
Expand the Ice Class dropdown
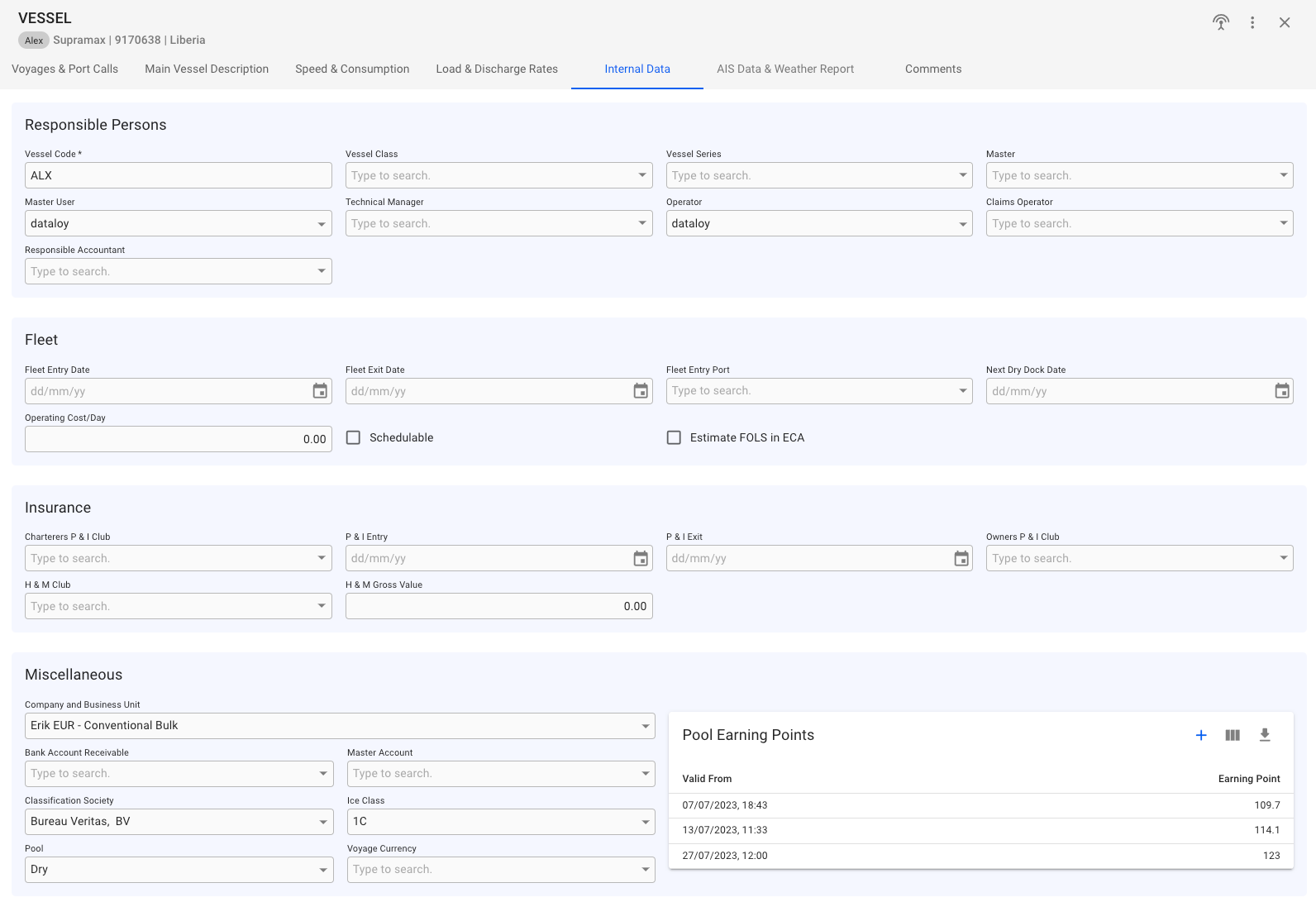645,822
